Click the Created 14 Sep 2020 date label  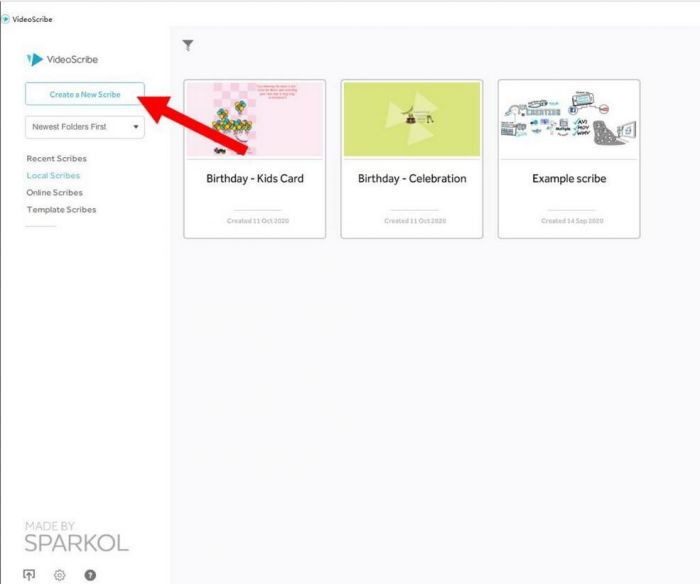pyautogui.click(x=568, y=220)
